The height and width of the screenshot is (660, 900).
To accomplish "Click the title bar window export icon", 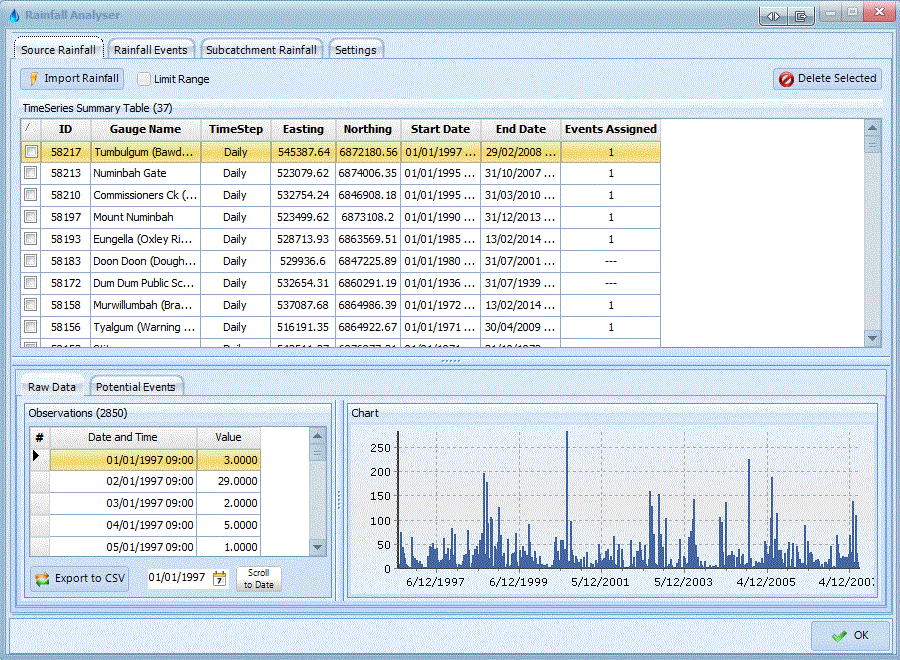I will point(801,15).
